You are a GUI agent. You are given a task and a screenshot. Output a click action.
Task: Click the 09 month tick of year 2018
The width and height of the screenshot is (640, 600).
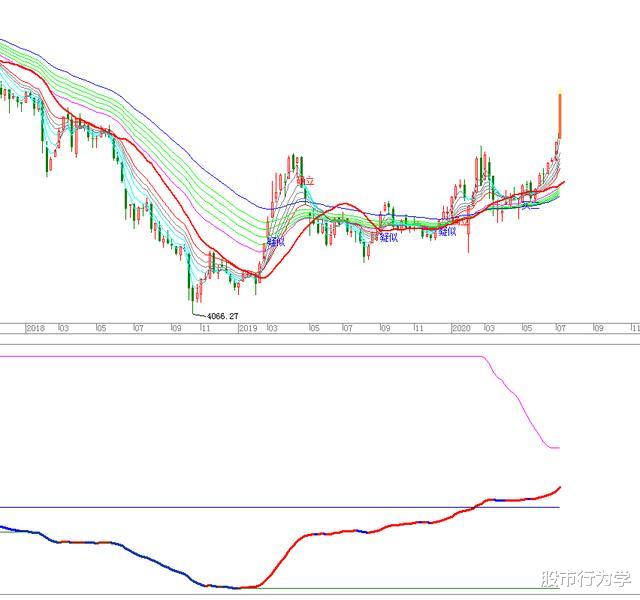point(176,328)
